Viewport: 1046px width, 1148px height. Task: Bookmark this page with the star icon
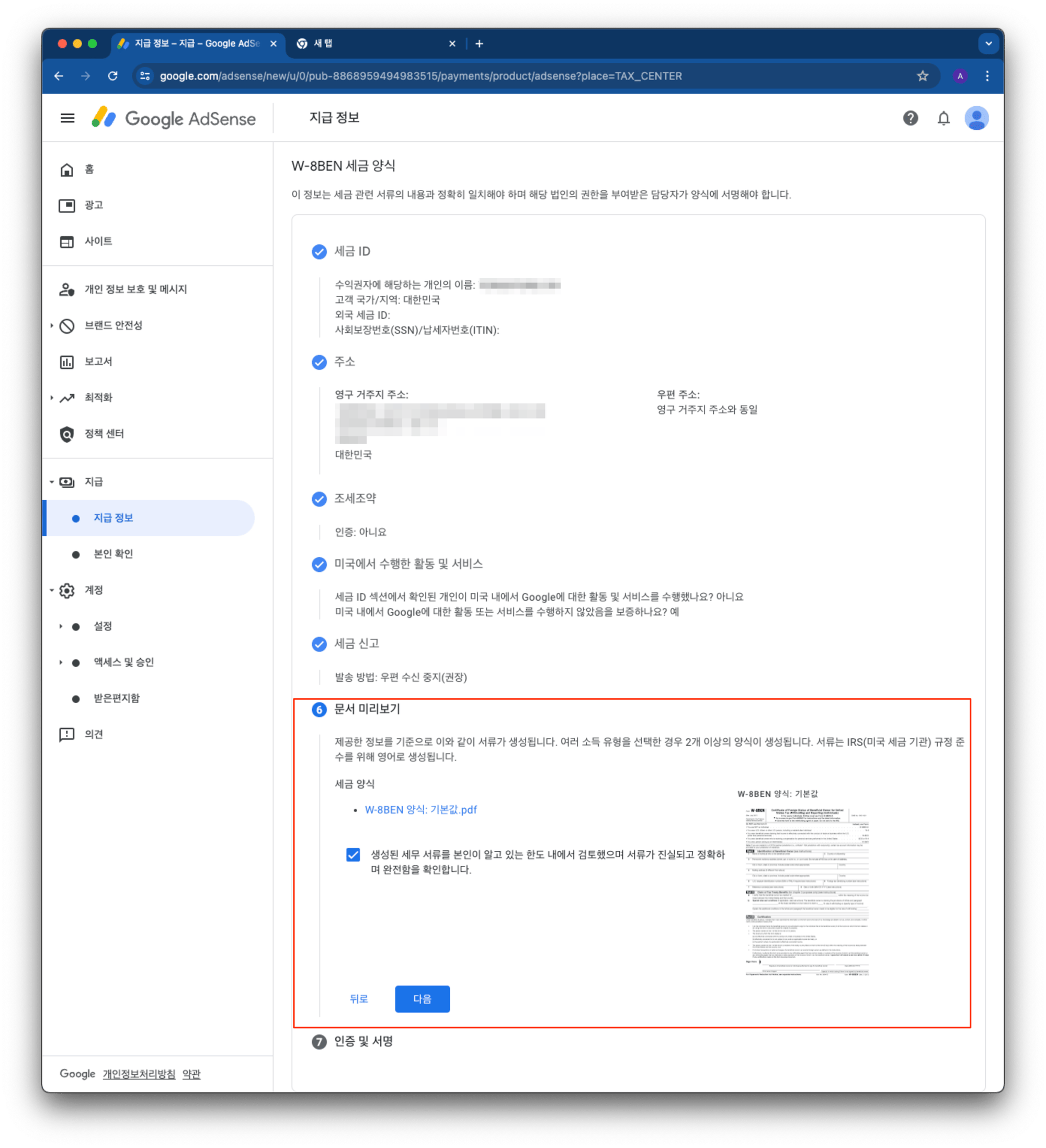click(922, 76)
